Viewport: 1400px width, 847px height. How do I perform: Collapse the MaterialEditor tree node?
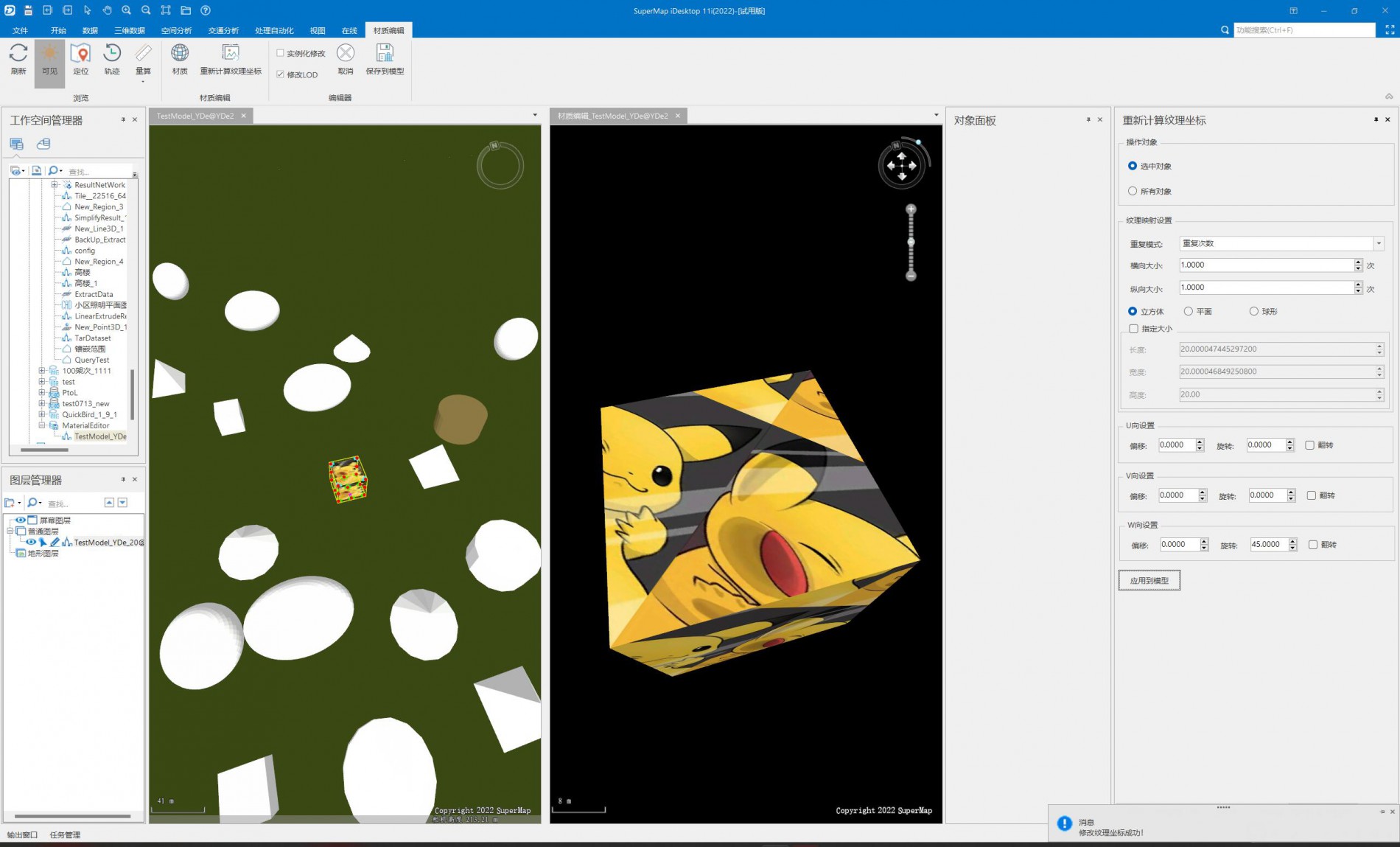point(42,425)
